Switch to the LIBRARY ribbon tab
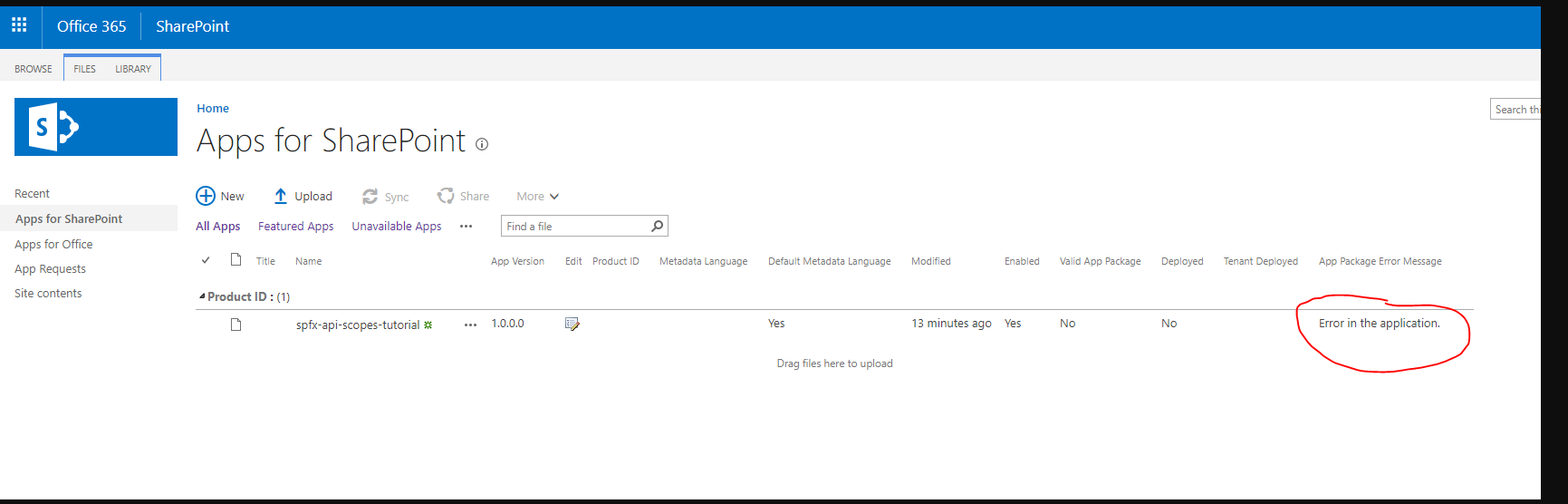The height and width of the screenshot is (504, 1568). [x=133, y=69]
